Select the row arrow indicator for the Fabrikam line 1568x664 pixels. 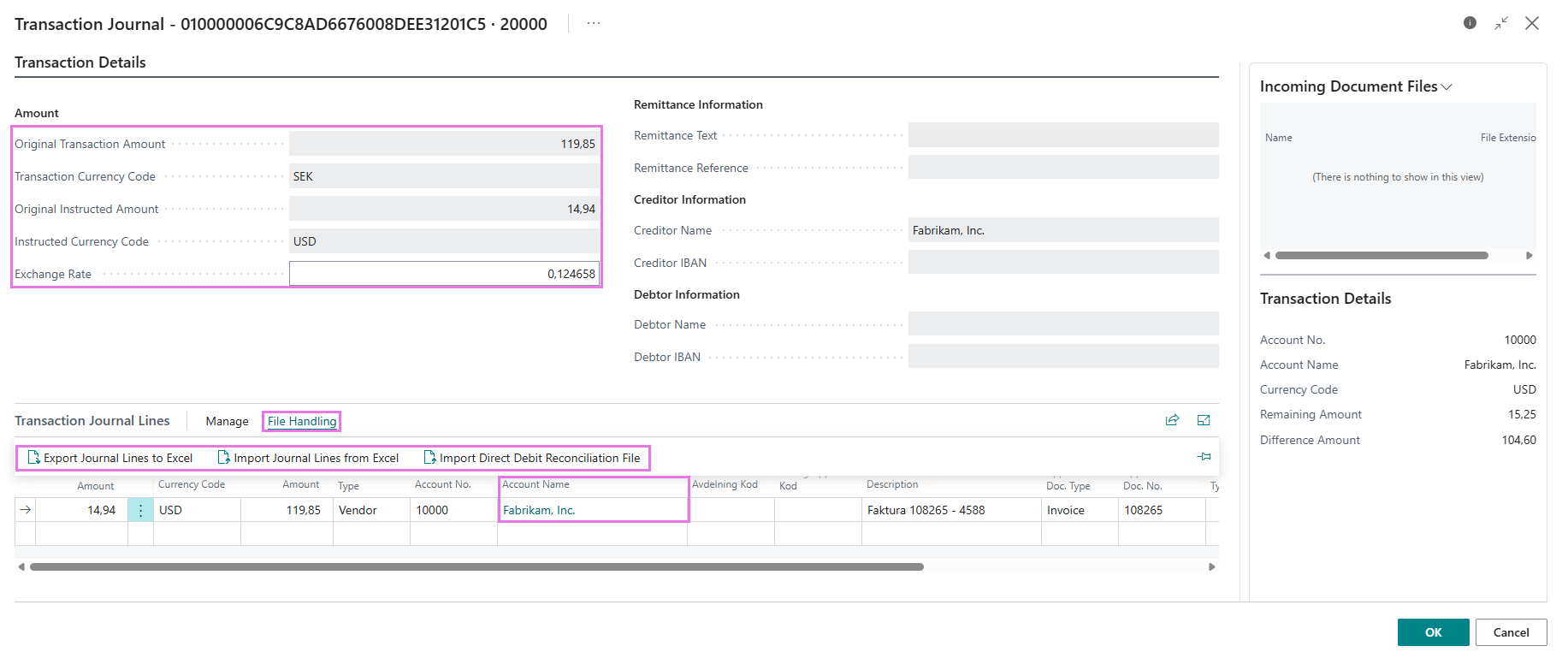(x=26, y=510)
